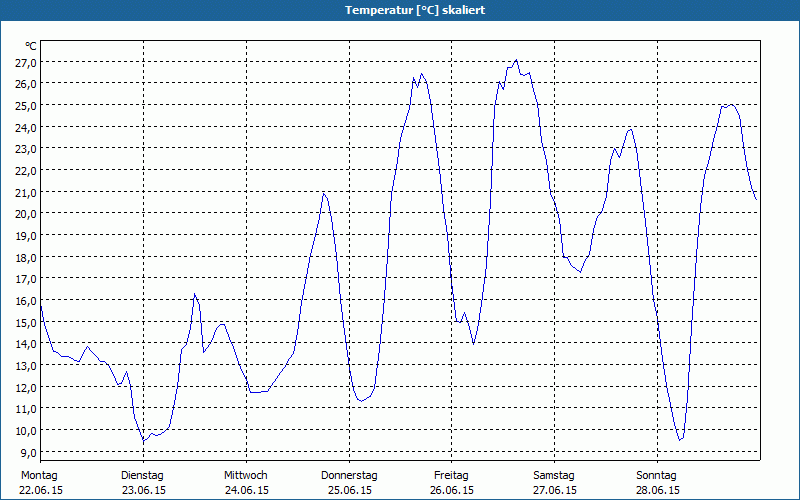Select the 9,0 label at the axis bottom
The image size is (800, 500).
tap(27, 452)
